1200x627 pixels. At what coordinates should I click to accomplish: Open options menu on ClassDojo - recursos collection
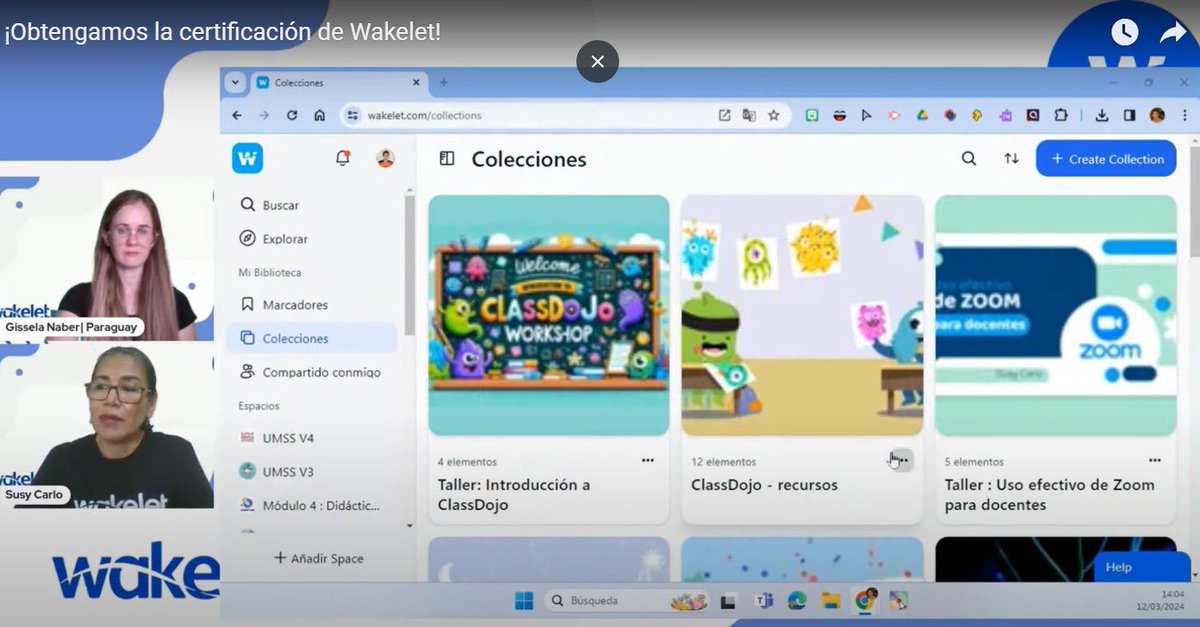tap(899, 459)
